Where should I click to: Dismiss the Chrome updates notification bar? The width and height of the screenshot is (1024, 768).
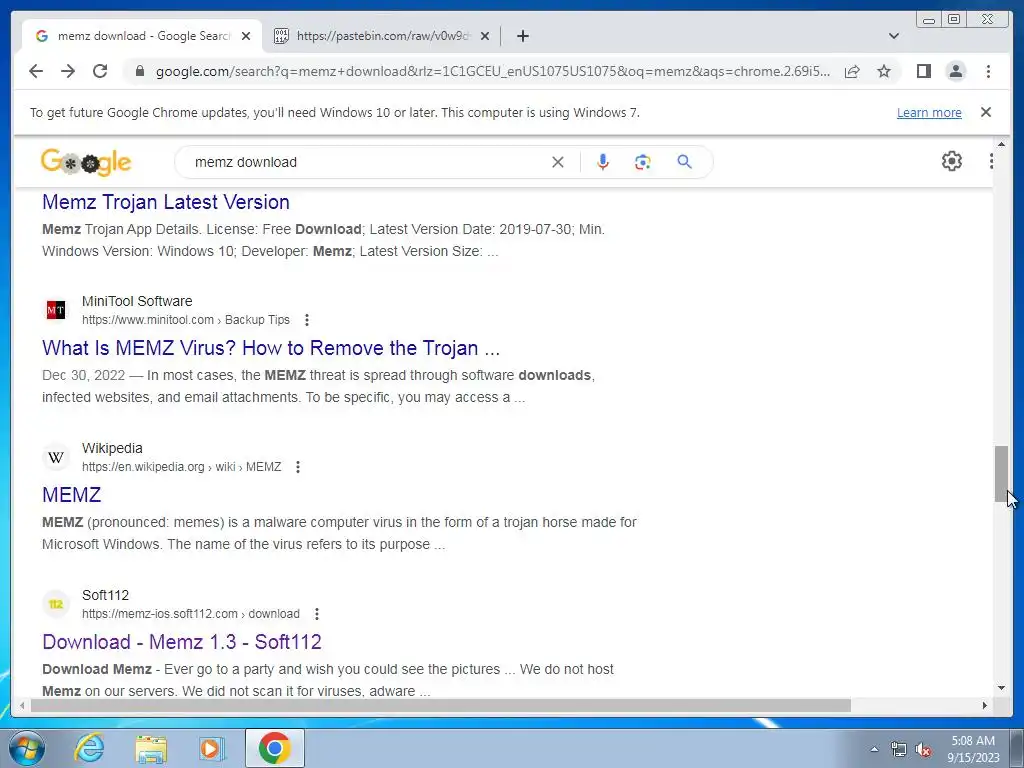(x=985, y=112)
